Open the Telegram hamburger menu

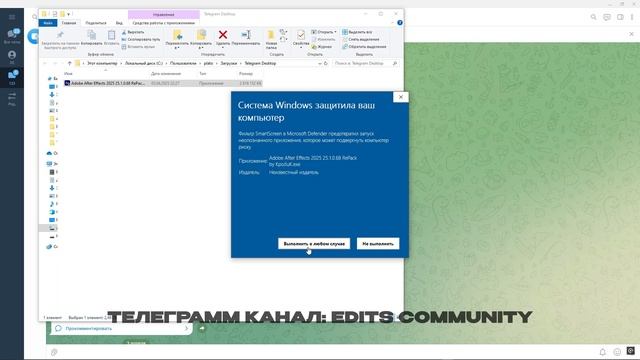pos(12,17)
